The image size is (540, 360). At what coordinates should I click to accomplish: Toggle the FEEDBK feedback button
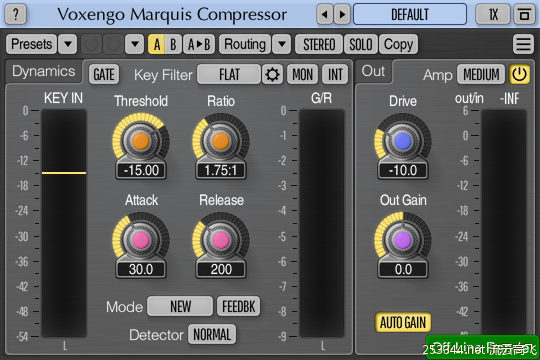[238, 306]
